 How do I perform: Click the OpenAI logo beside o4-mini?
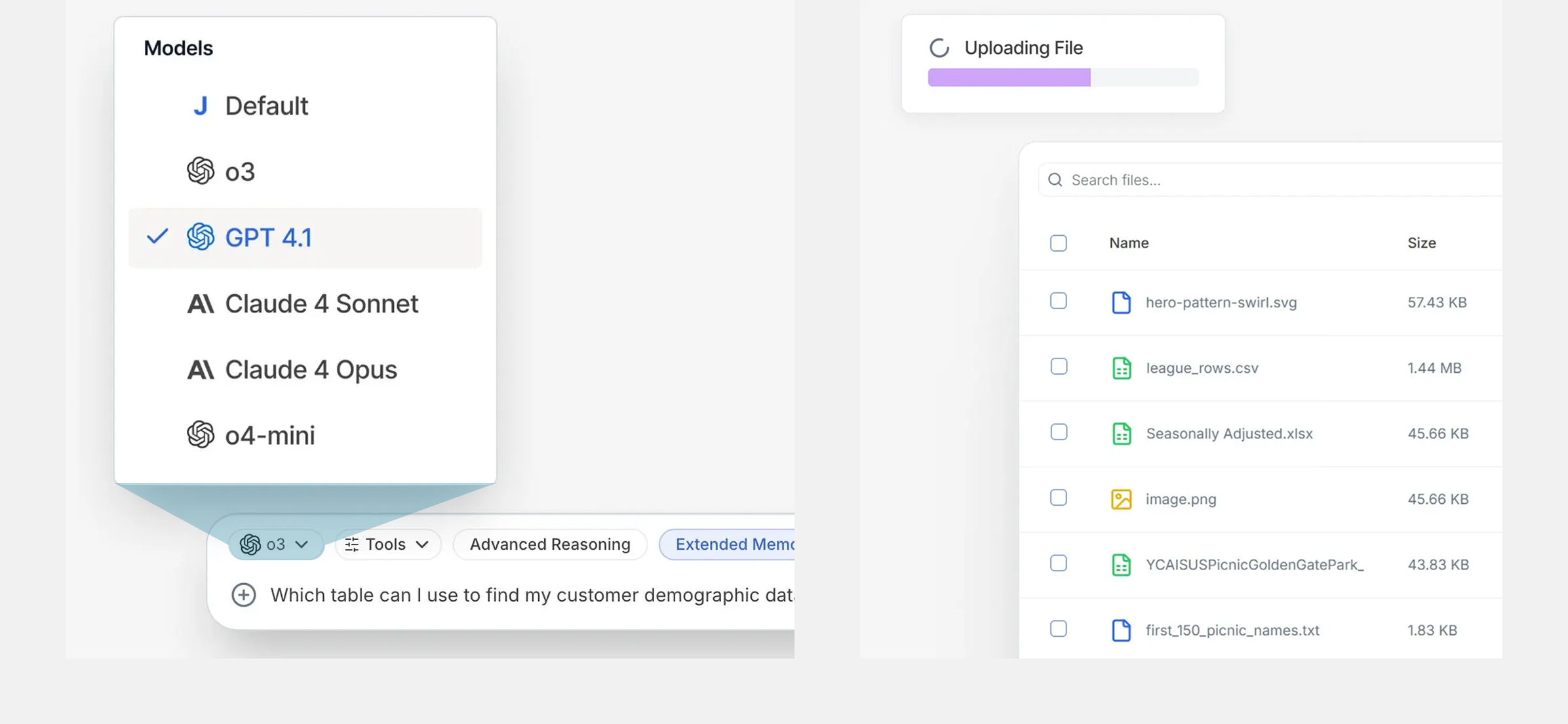point(201,434)
